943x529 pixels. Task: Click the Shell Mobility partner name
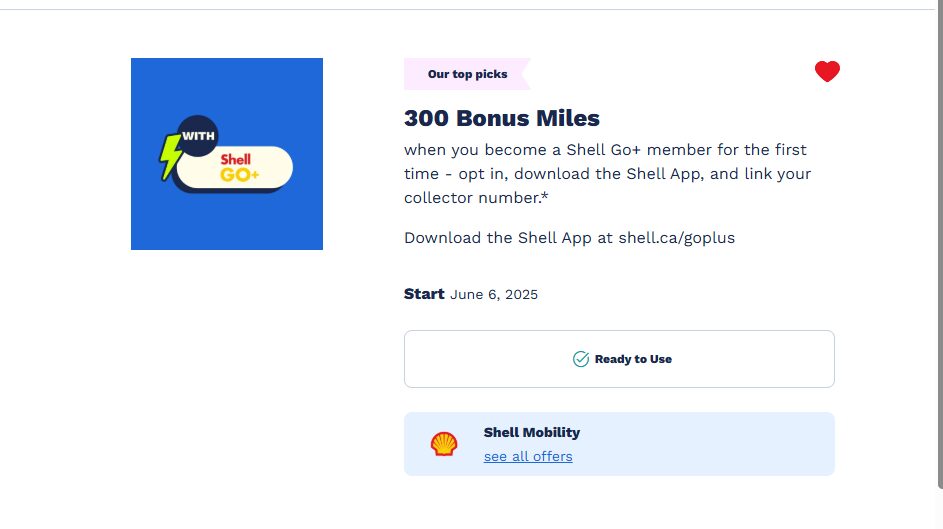[532, 432]
